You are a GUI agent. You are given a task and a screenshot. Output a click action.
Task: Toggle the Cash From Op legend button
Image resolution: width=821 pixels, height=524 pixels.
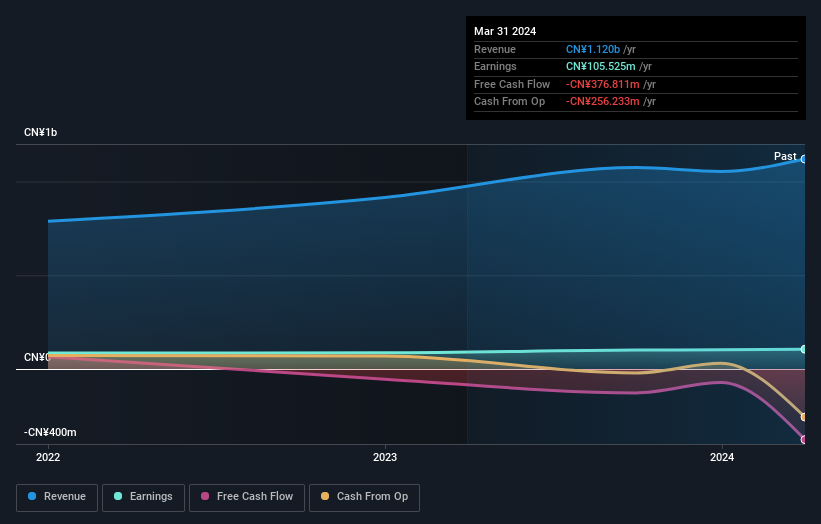click(364, 497)
